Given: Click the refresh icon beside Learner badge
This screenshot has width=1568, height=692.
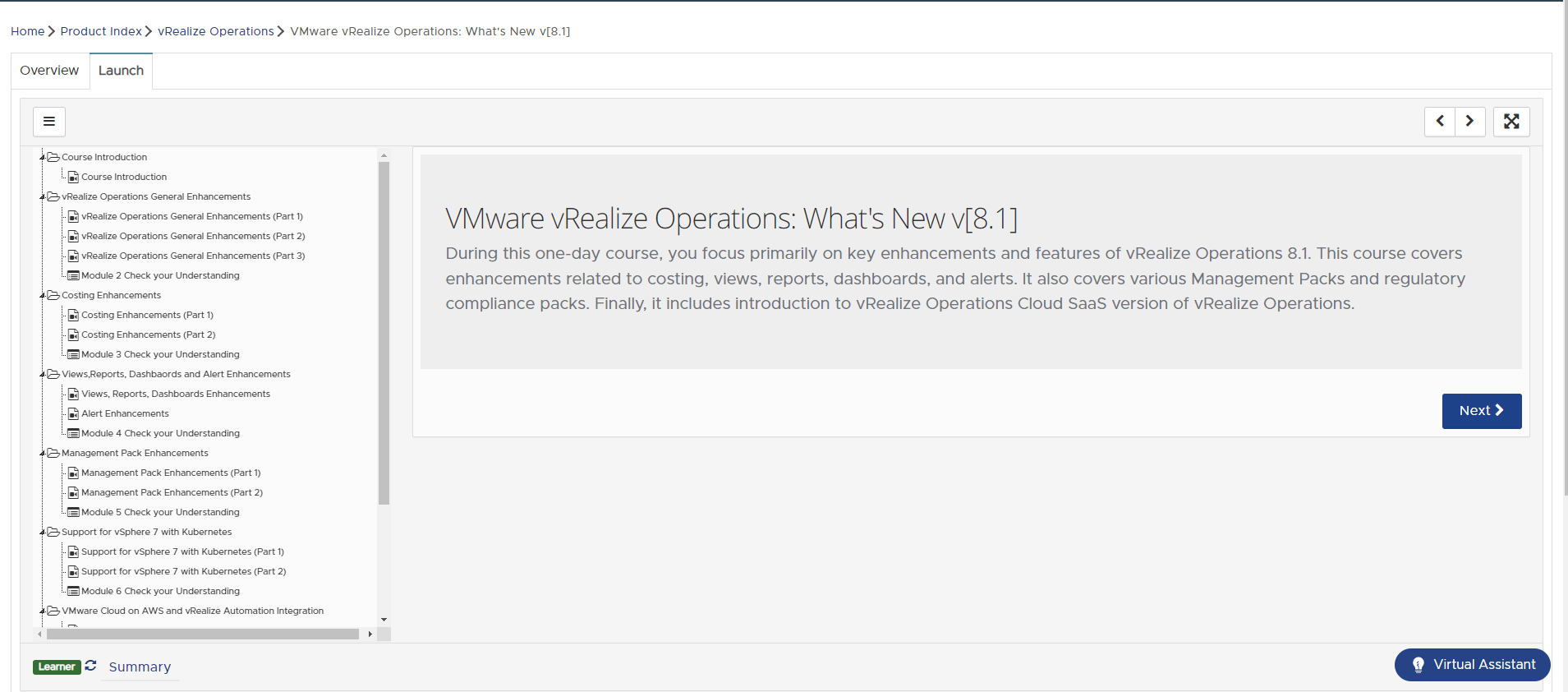Looking at the screenshot, I should tap(90, 666).
